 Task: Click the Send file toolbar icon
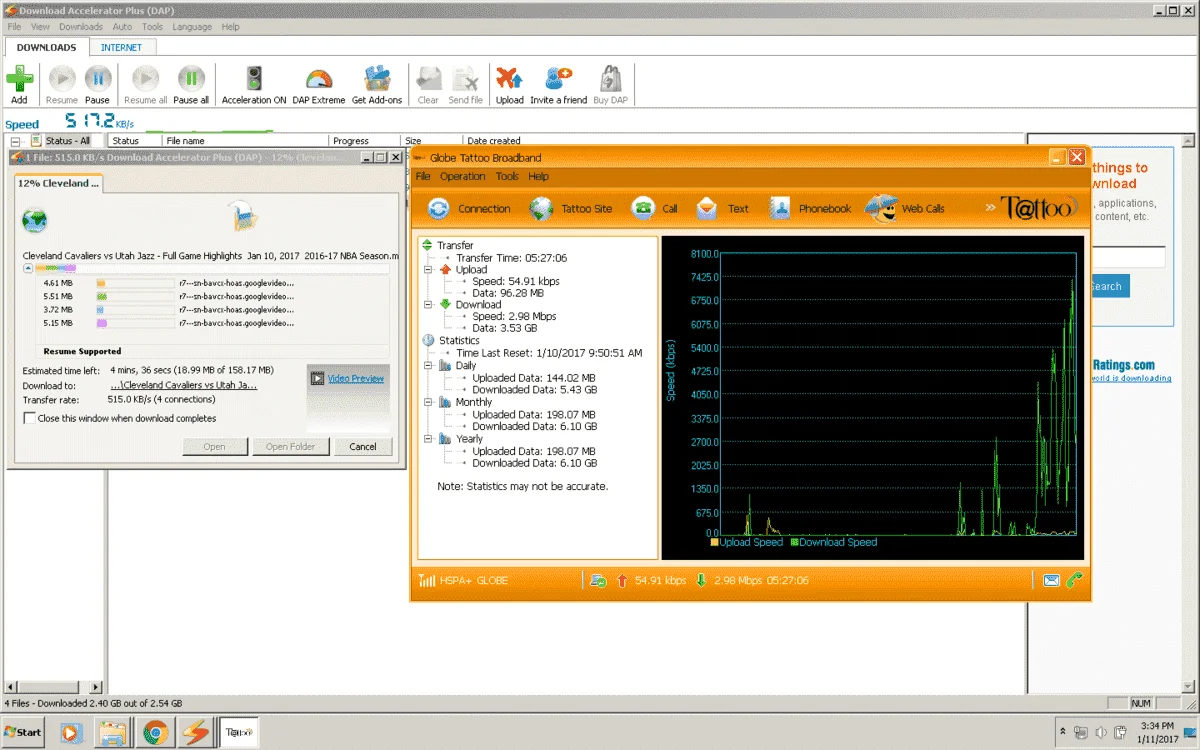pos(465,79)
